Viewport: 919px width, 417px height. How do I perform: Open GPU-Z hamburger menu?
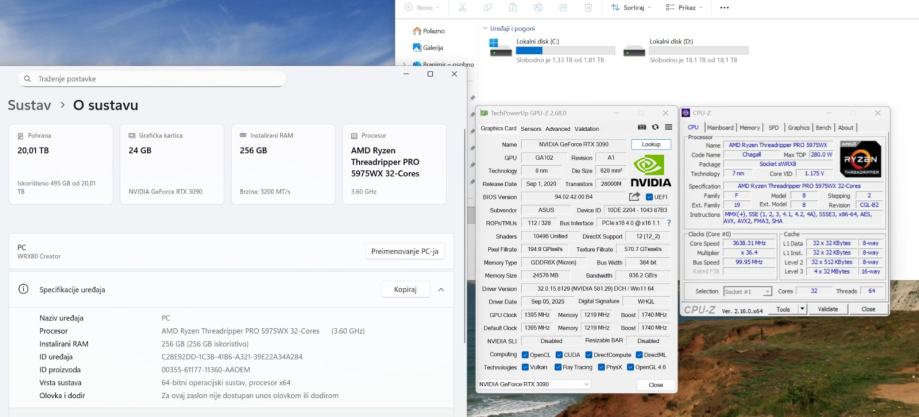point(667,128)
